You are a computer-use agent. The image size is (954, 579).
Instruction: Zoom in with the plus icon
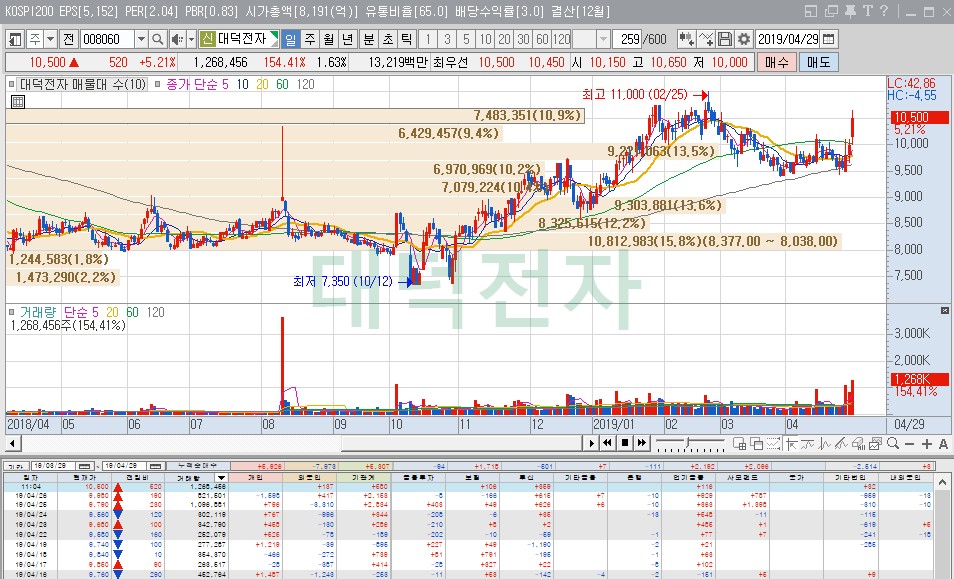pyautogui.click(x=926, y=444)
